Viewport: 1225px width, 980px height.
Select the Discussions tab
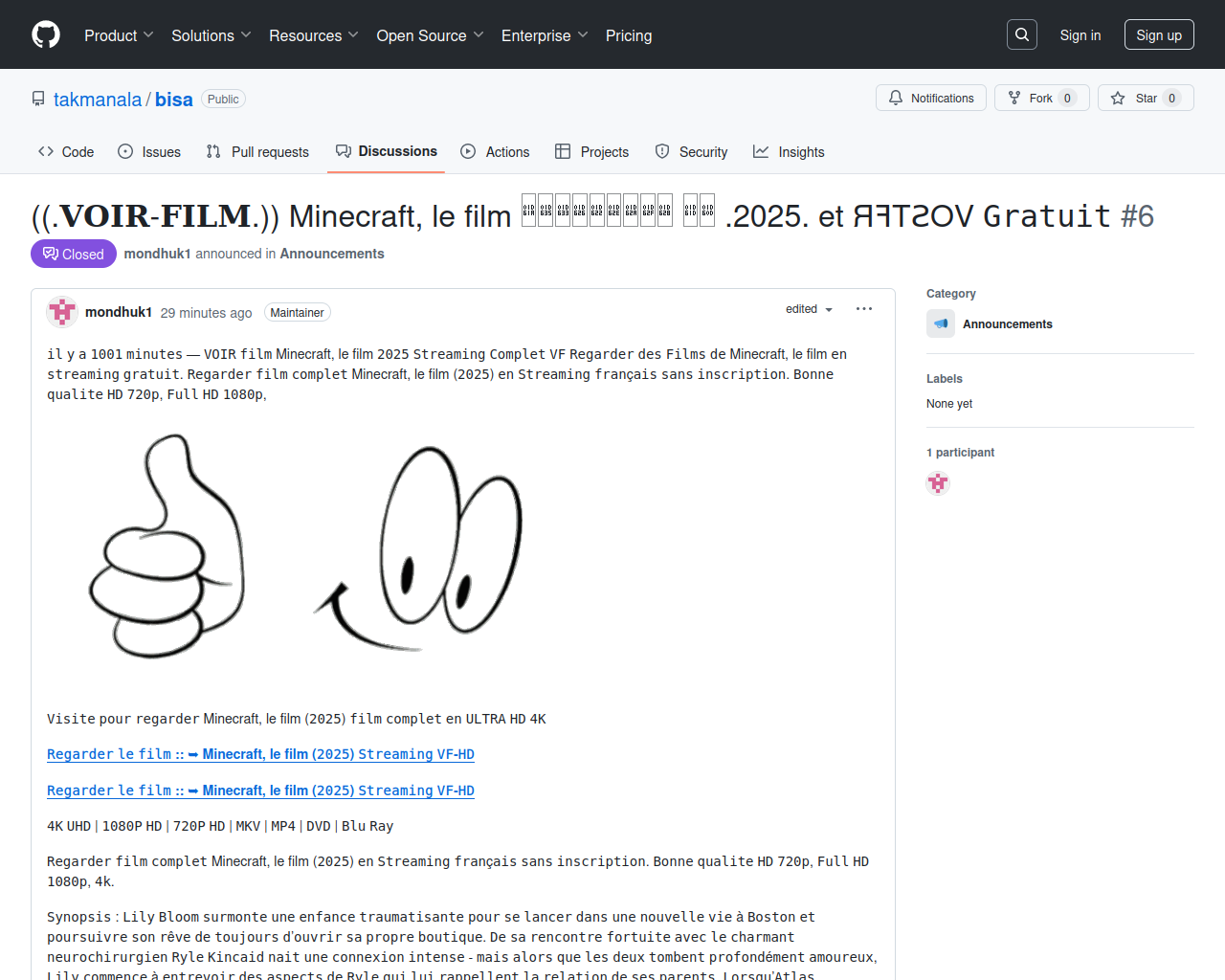click(x=386, y=151)
